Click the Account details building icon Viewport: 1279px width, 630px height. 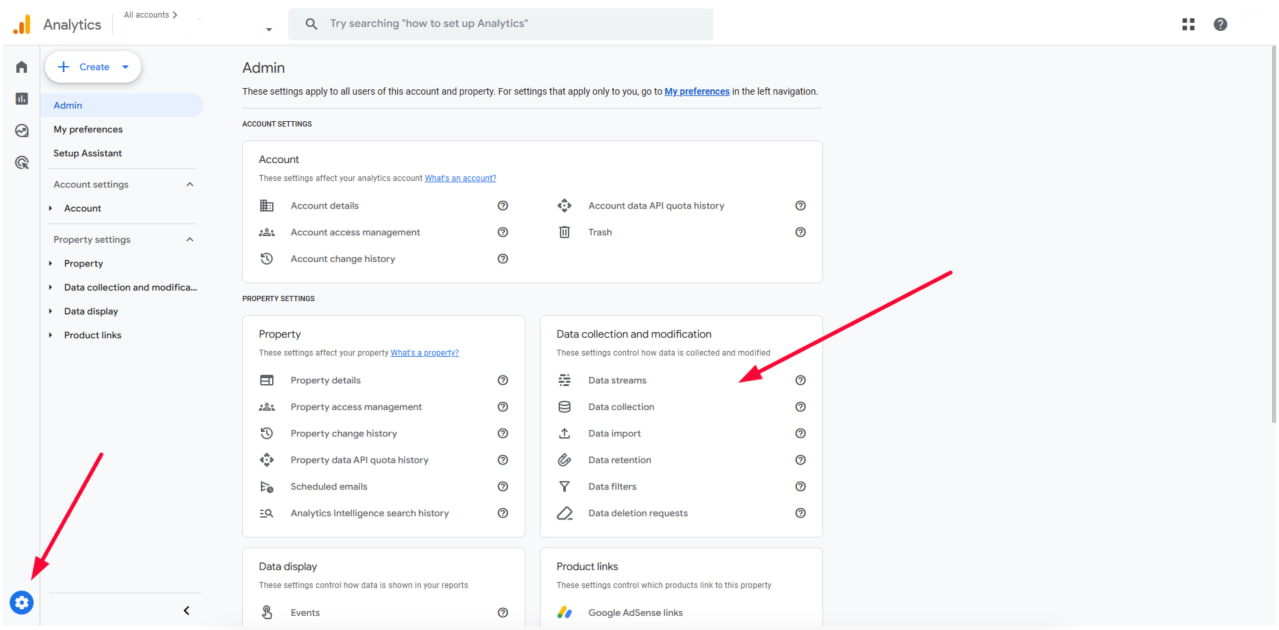(266, 206)
